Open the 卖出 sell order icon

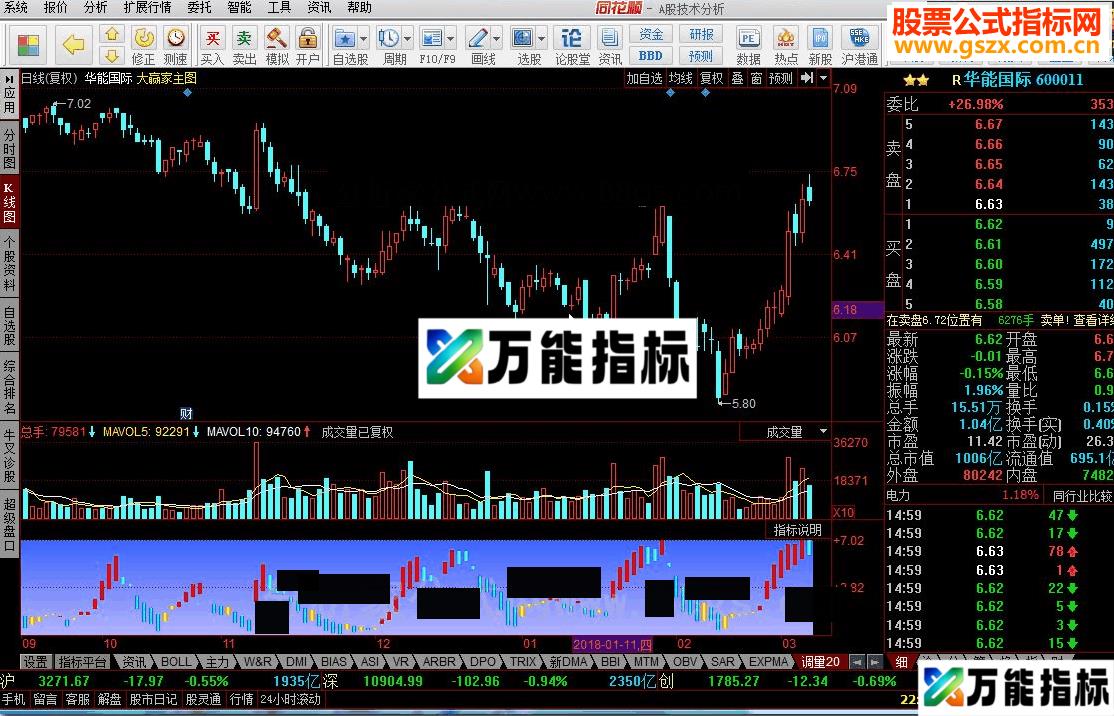244,44
